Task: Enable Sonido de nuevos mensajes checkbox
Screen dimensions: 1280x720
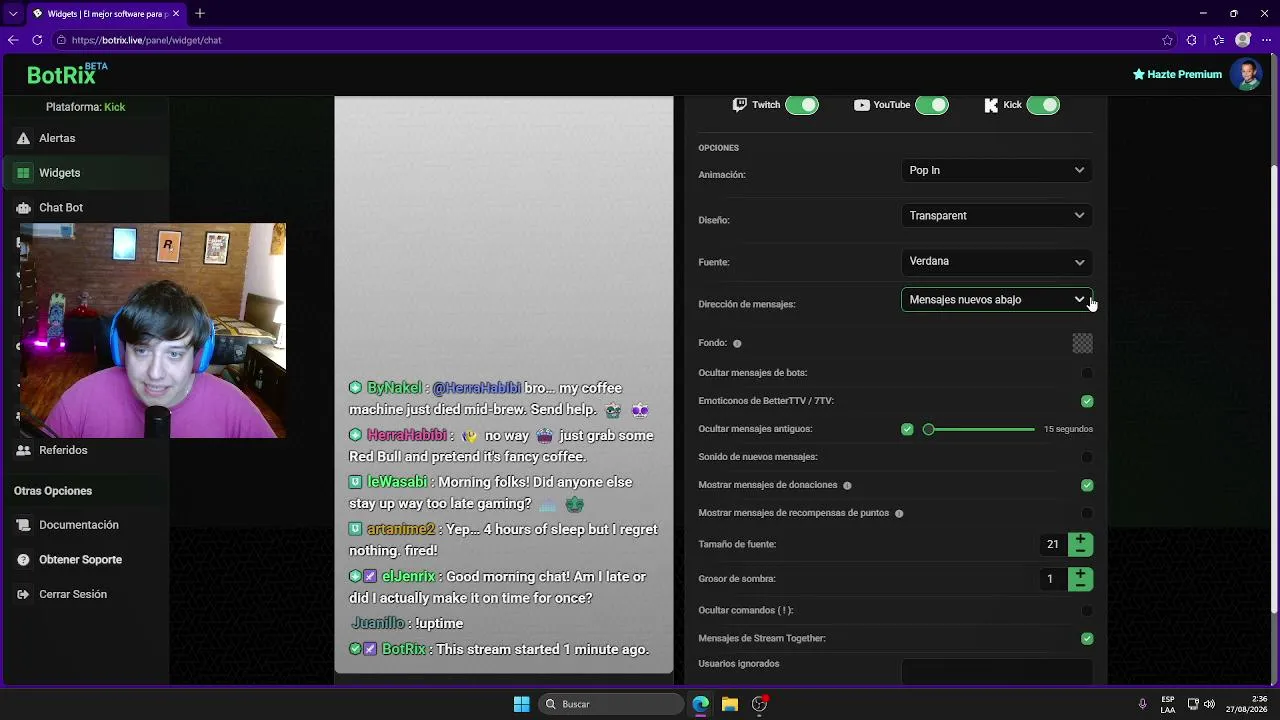Action: 1087,457
